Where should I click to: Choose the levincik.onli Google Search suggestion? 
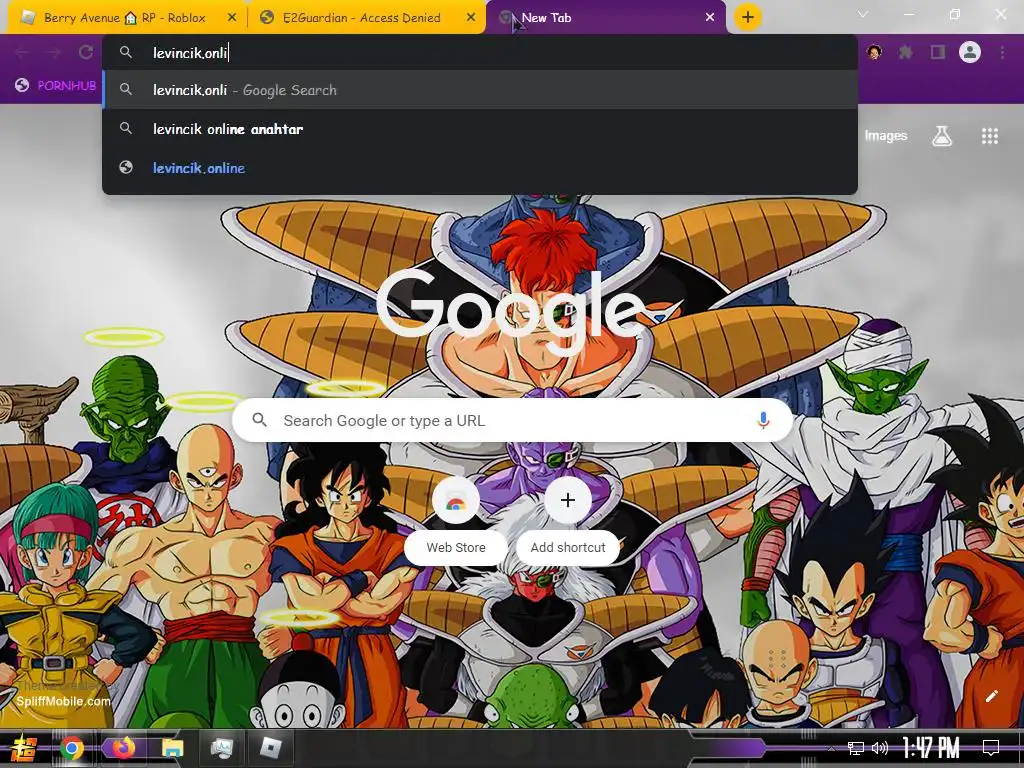[480, 90]
